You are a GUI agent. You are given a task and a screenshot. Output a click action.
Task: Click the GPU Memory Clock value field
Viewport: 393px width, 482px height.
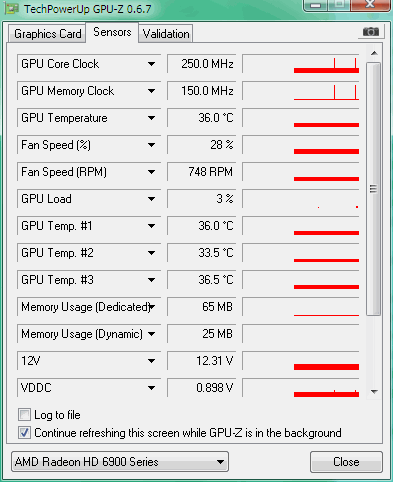click(x=202, y=91)
